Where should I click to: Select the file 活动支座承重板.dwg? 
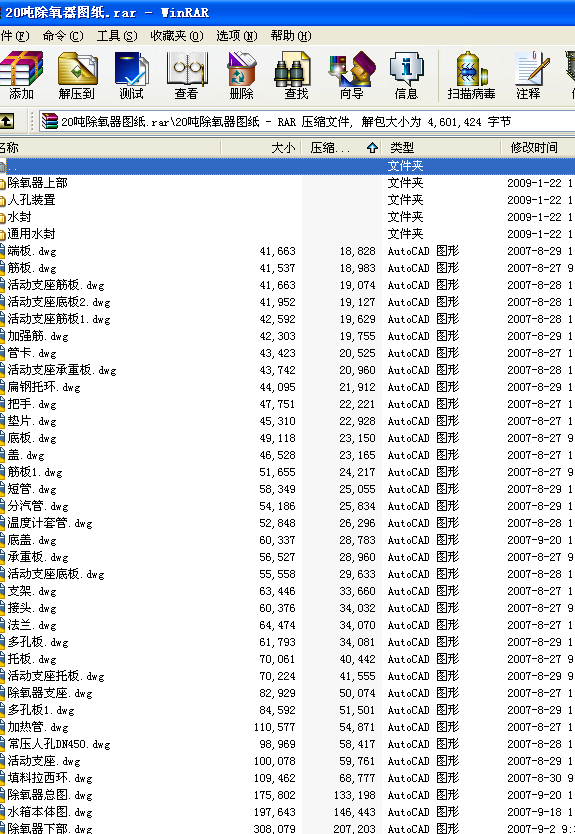62,370
